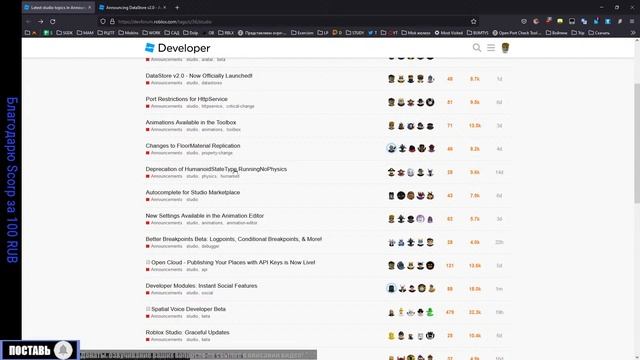Go back with the browser back arrow

click(28, 21)
